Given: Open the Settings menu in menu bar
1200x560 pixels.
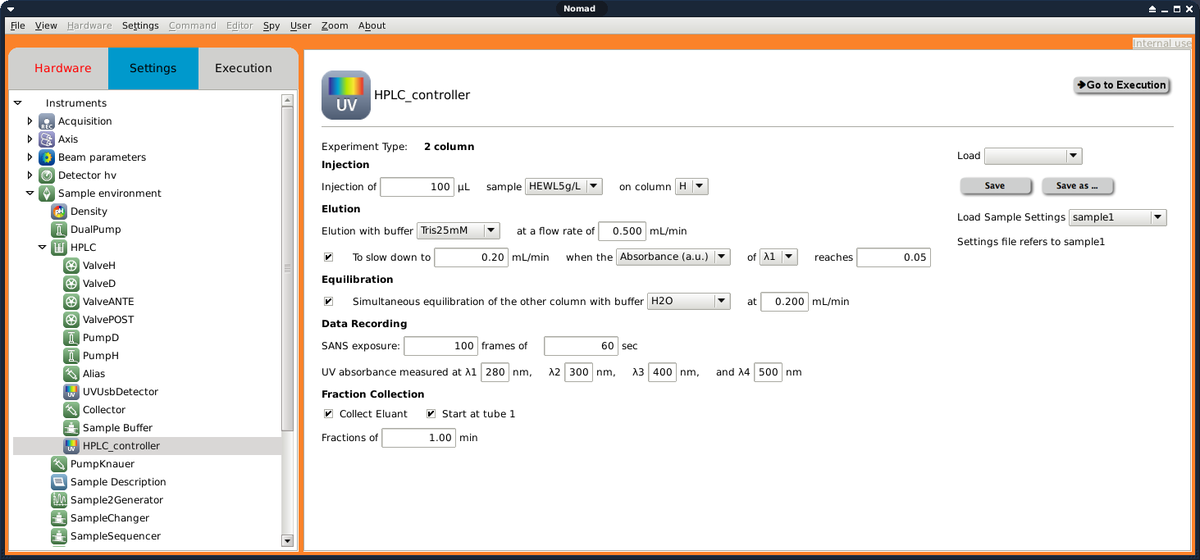Looking at the screenshot, I should tap(140, 25).
